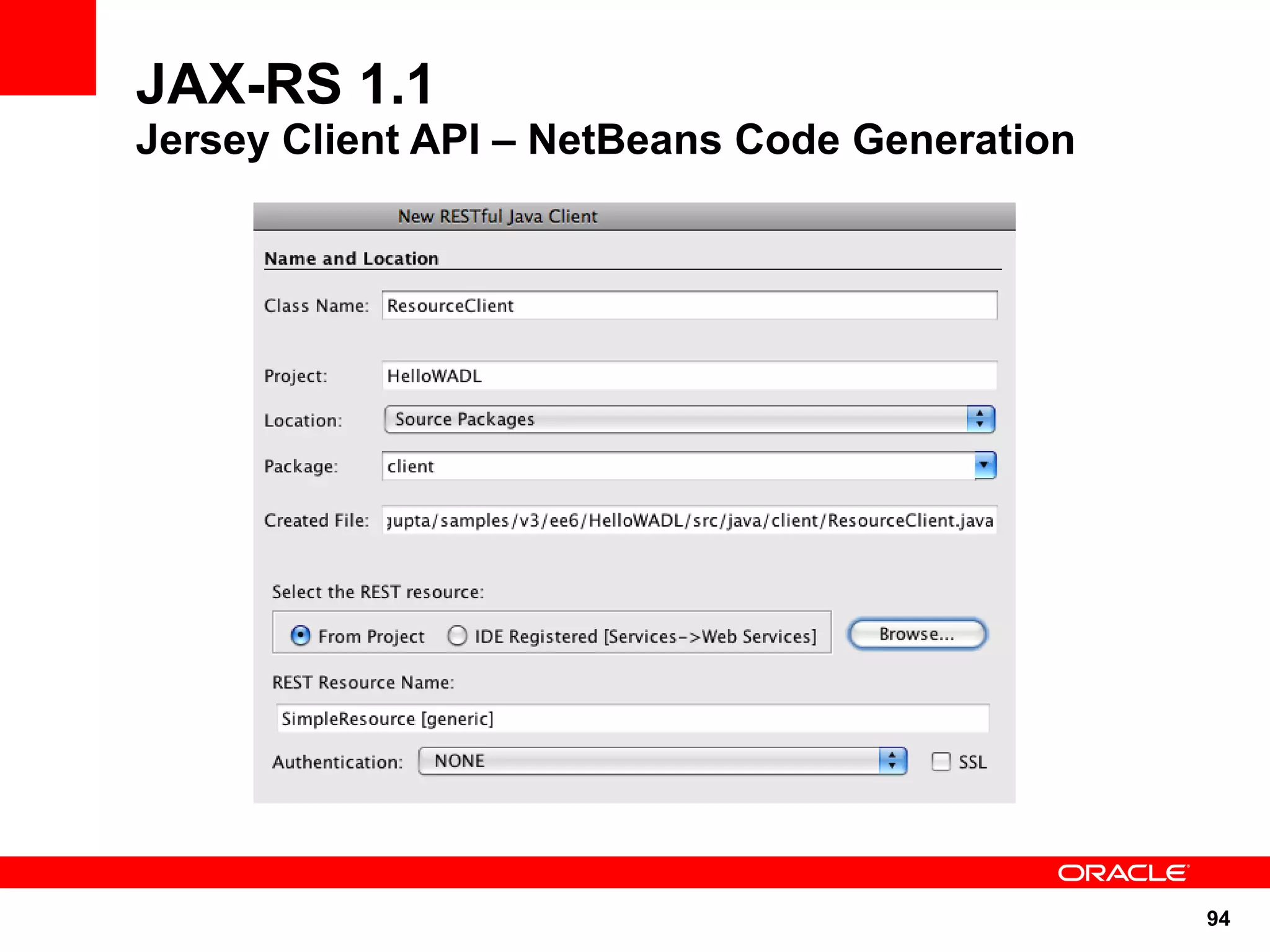This screenshot has height=952, width=1270.
Task: Expand the Package combo box arrow
Action: pos(984,465)
